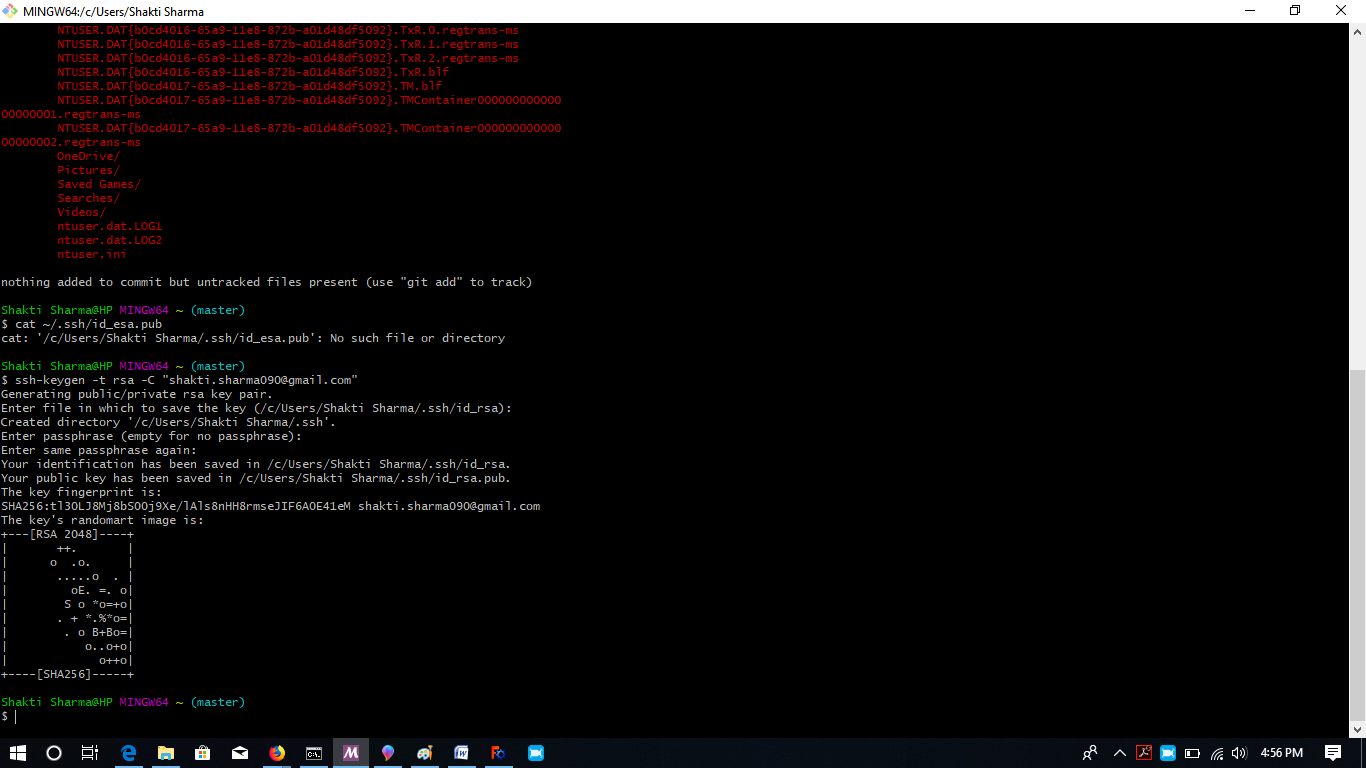Switch to Zoom beside the F-gear taskbar icon
This screenshot has height=768, width=1366.
coord(536,753)
